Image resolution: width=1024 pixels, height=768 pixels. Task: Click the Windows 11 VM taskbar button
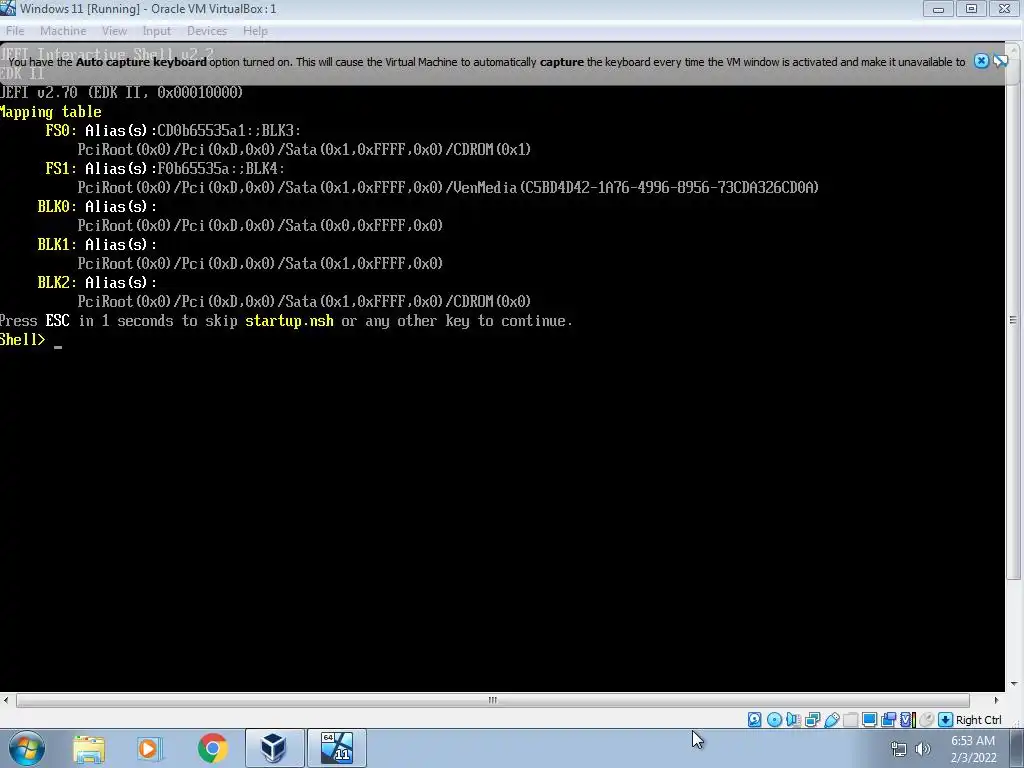337,748
